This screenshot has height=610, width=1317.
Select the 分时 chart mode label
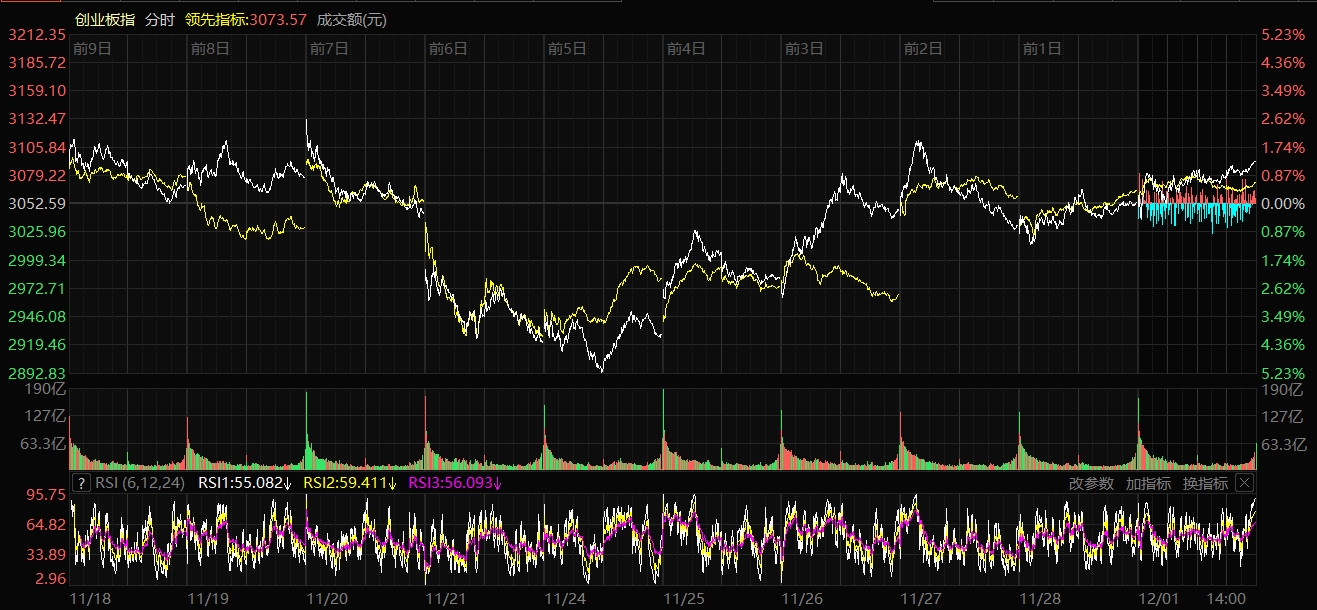(159, 19)
